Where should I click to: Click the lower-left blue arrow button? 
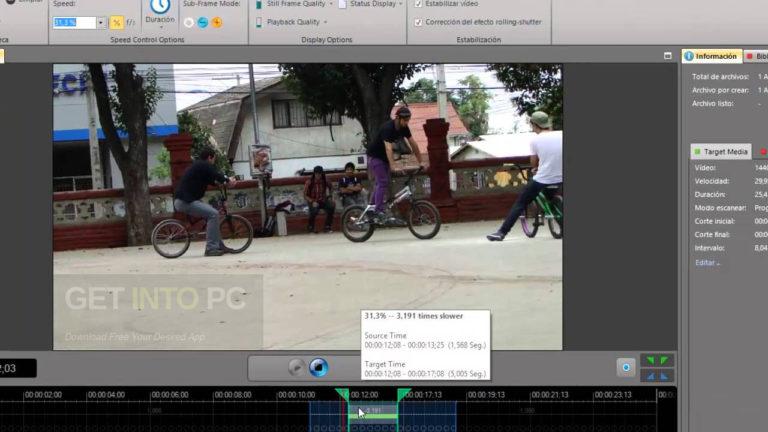tap(650, 376)
